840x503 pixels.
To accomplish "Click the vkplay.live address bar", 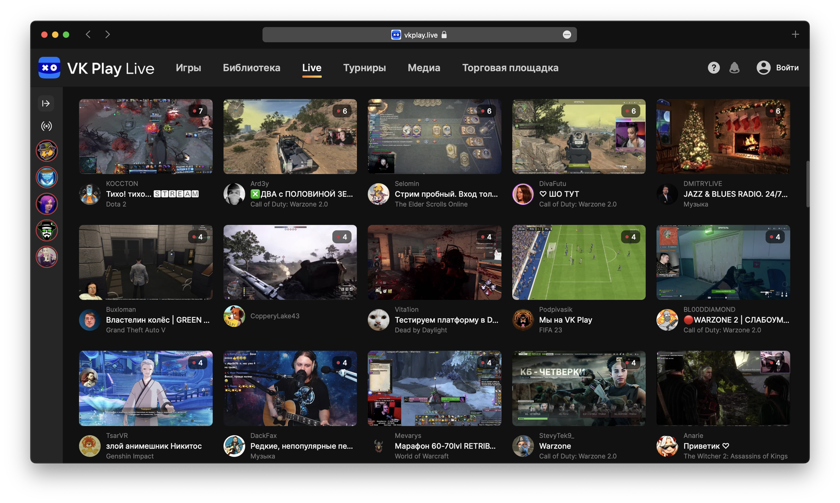I will pos(419,35).
